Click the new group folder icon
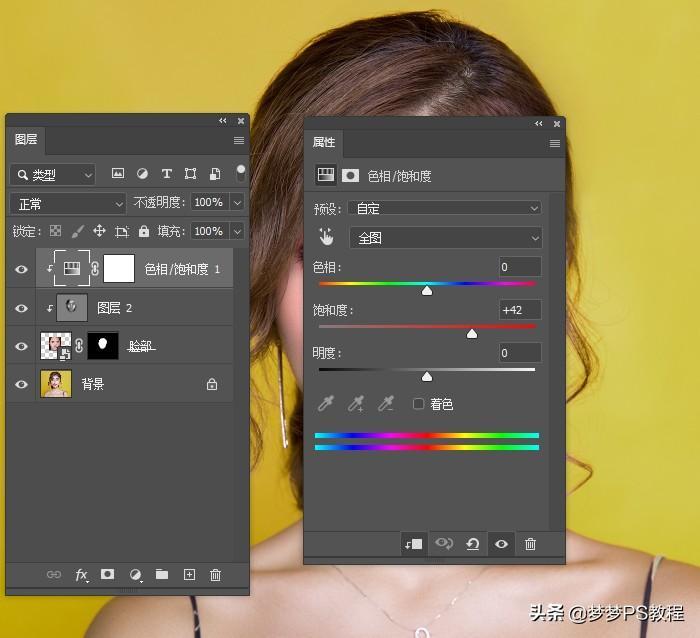This screenshot has height=638, width=700. [x=162, y=575]
